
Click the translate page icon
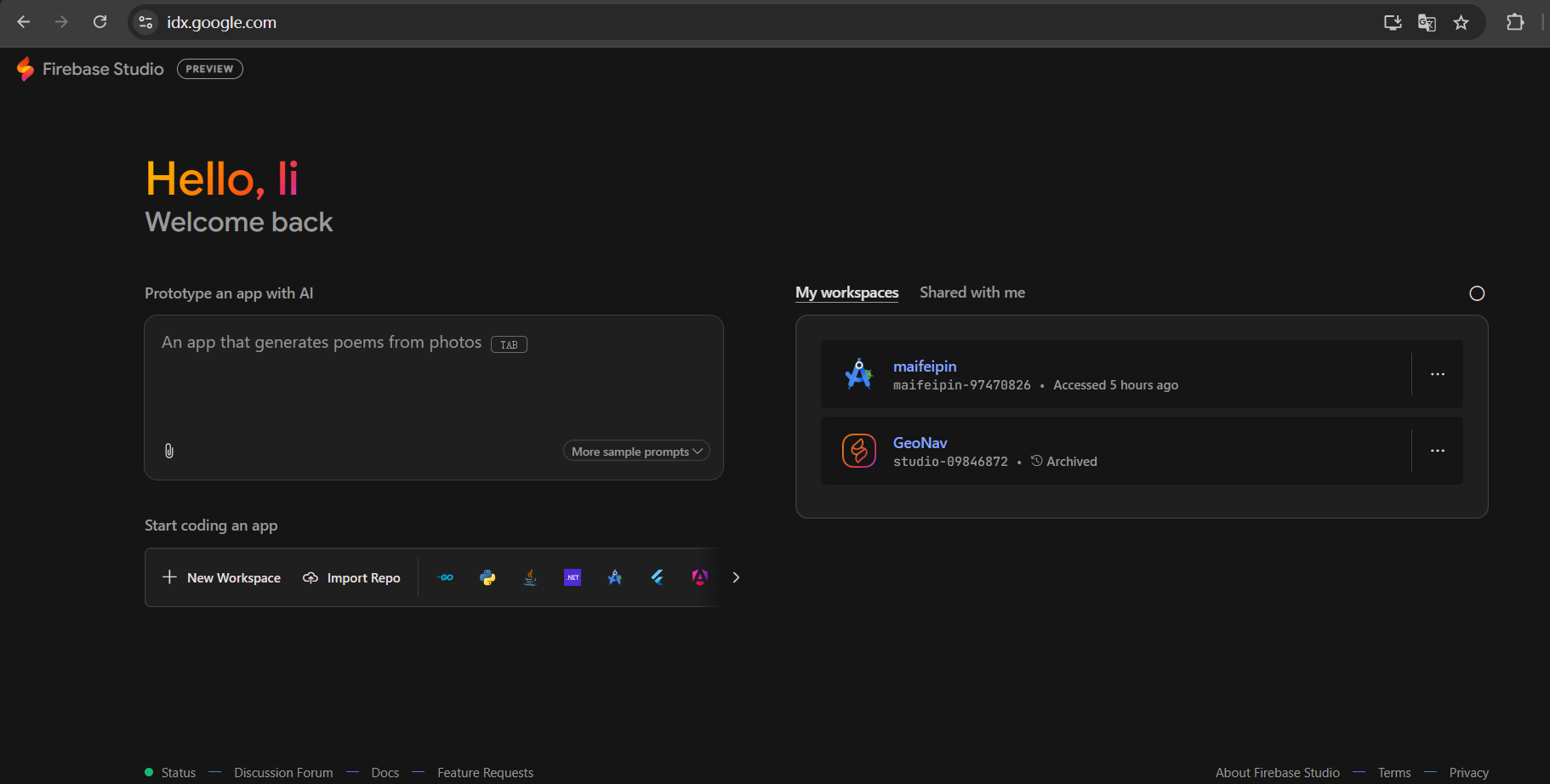click(1427, 22)
